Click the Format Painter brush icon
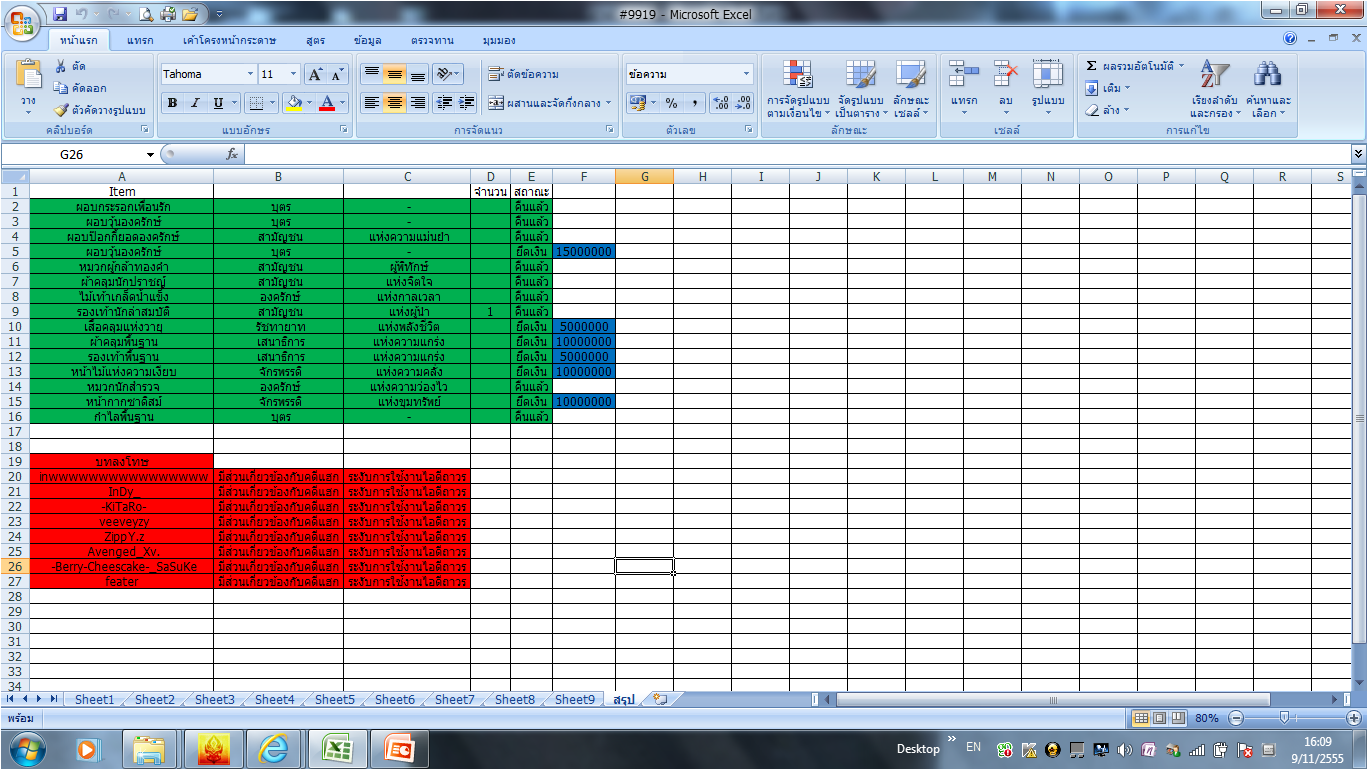The height and width of the screenshot is (770, 1368). click(x=61, y=110)
